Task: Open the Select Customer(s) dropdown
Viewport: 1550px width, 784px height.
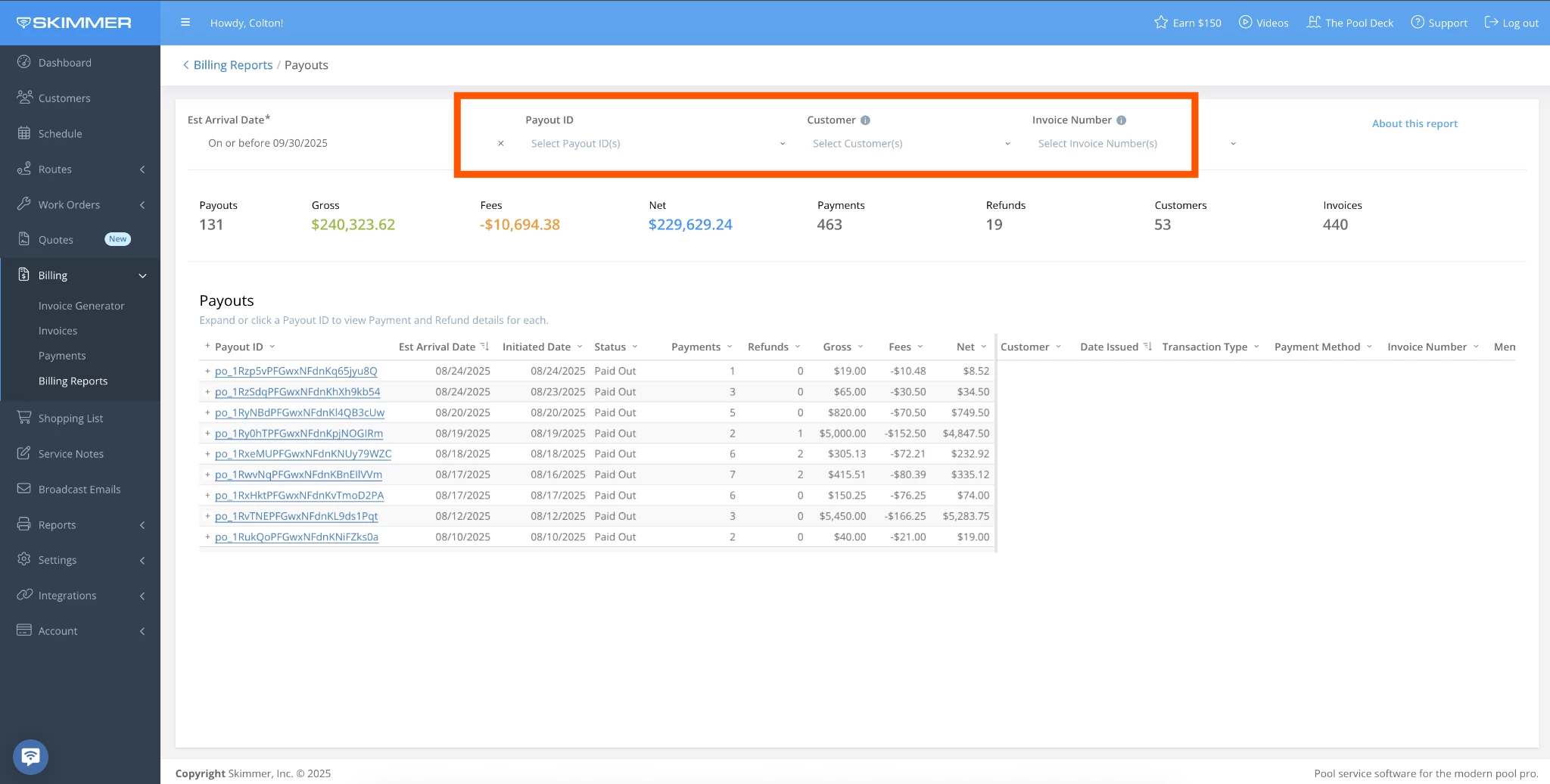Action: coord(911,144)
